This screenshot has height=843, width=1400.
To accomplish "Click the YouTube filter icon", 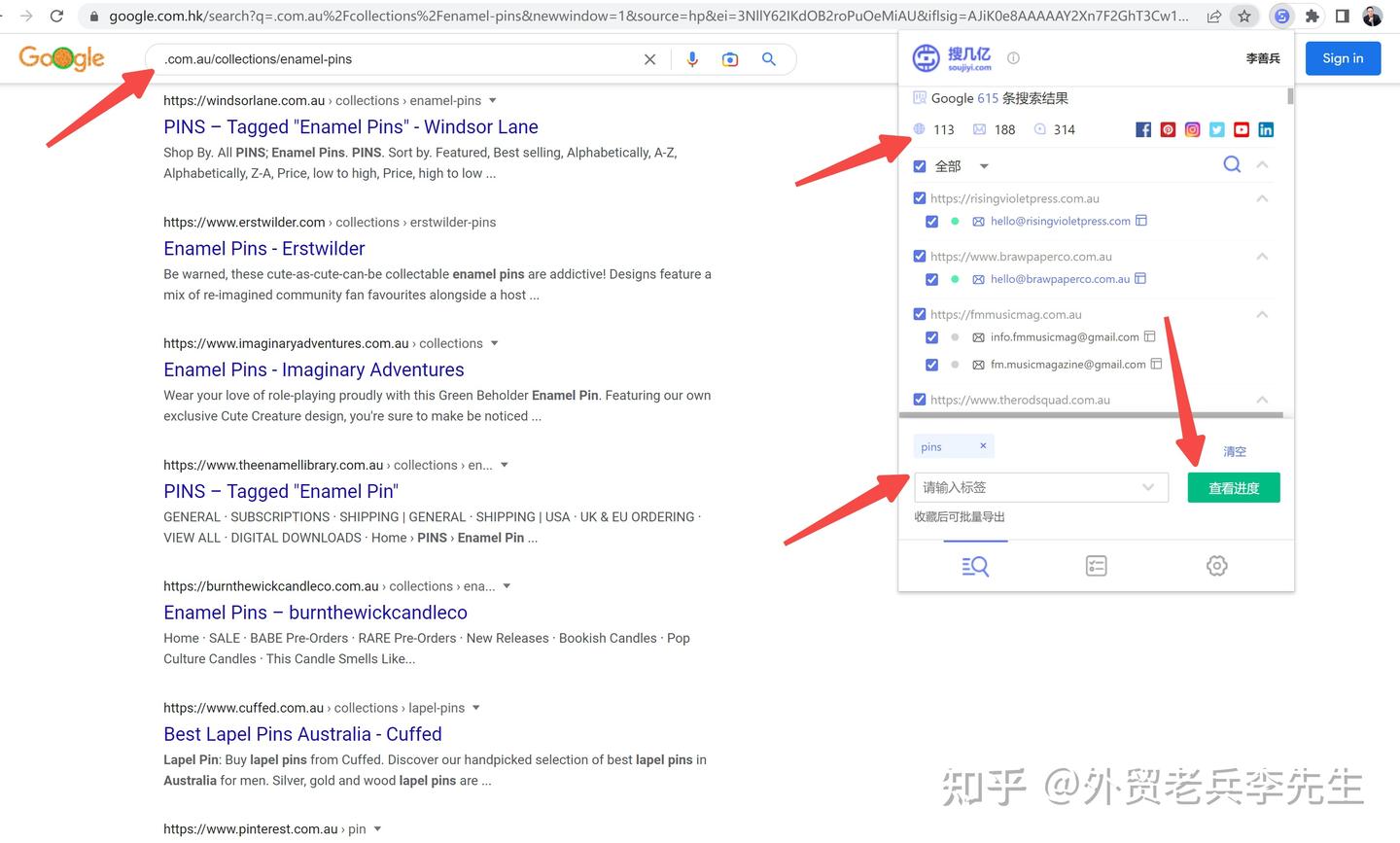I will [x=1241, y=129].
